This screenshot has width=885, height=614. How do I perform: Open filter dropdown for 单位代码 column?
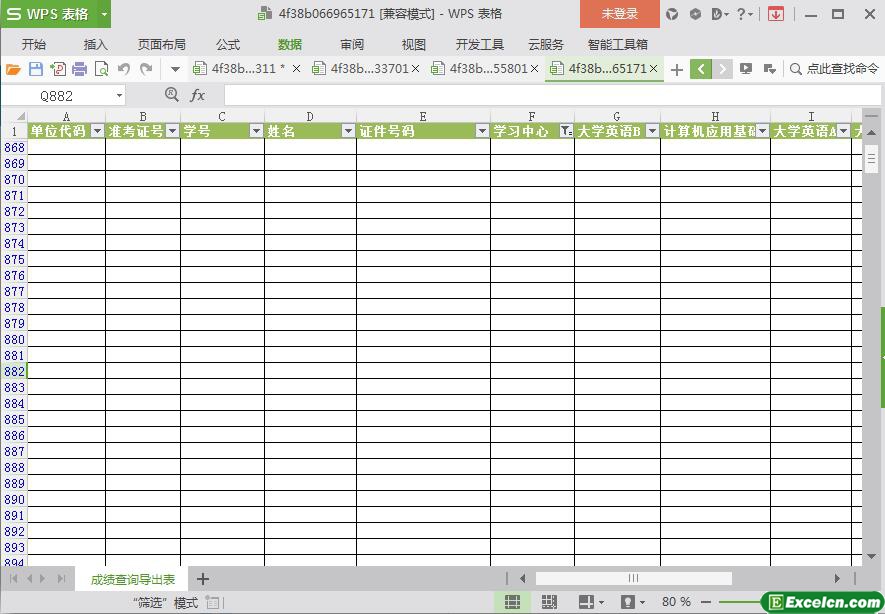point(98,131)
